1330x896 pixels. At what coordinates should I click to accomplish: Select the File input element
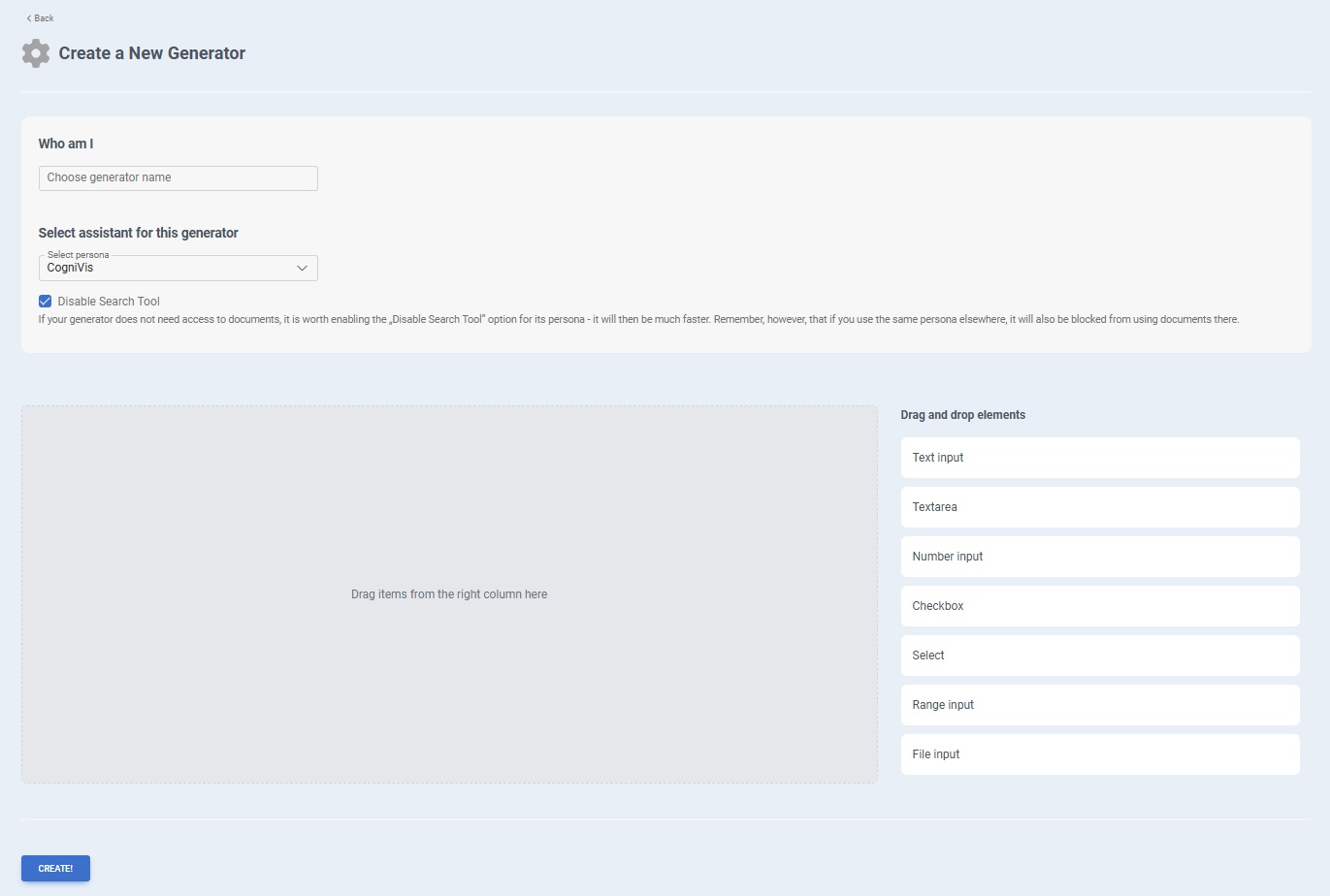tap(1099, 754)
